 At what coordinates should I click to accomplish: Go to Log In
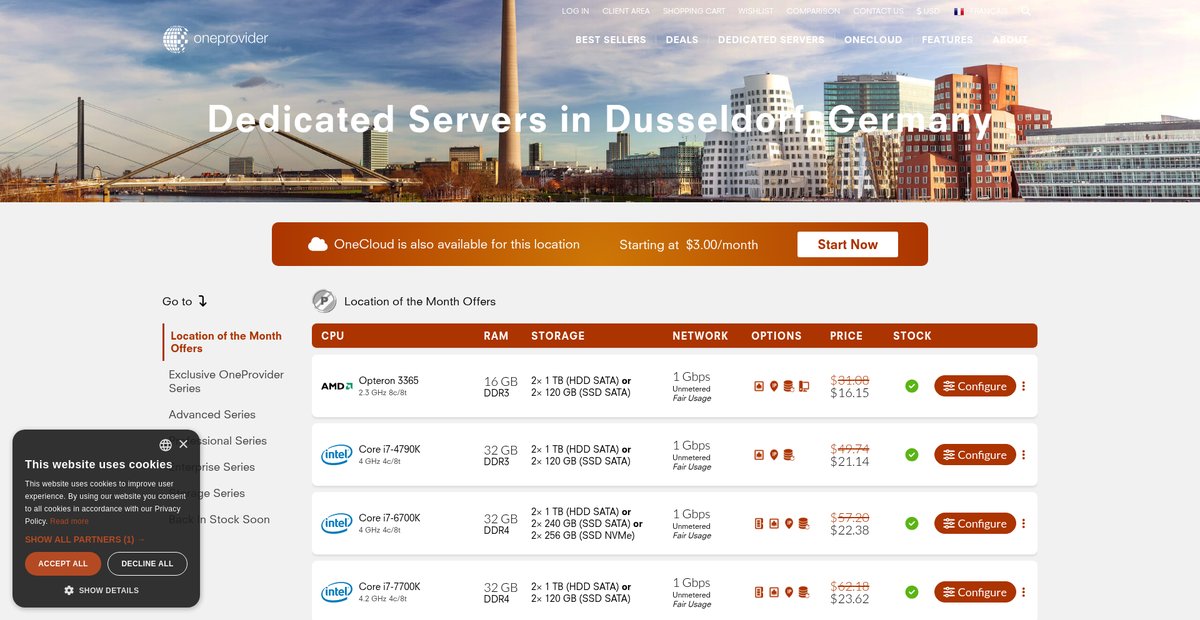575,11
